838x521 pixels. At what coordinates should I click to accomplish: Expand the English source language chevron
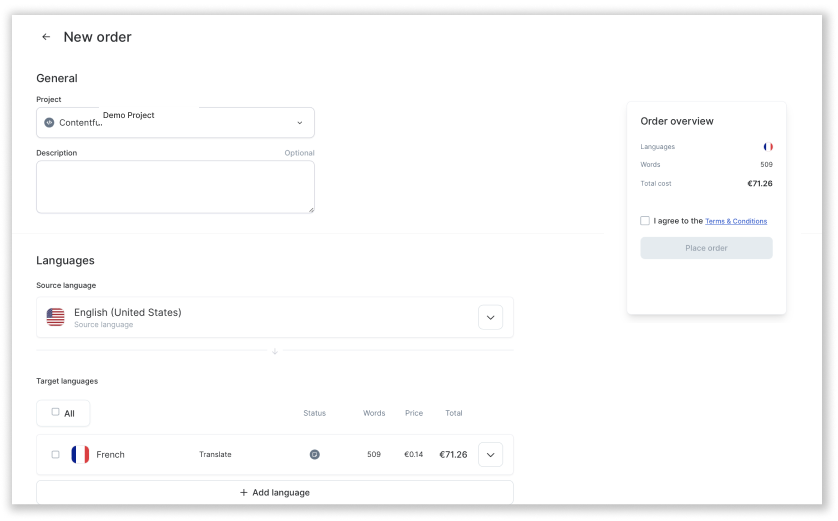tap(491, 317)
